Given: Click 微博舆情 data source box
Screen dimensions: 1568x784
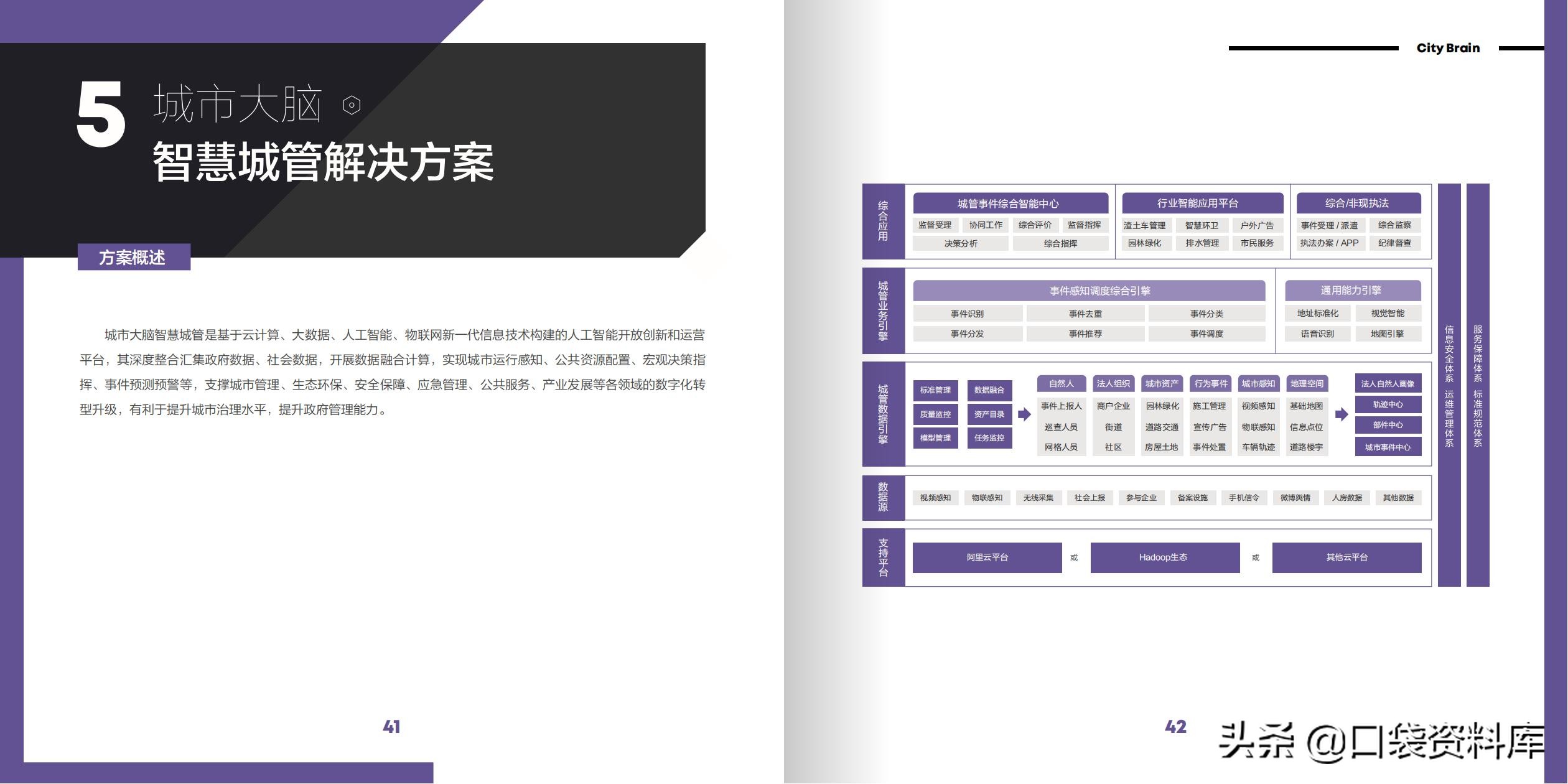Looking at the screenshot, I should [x=1295, y=498].
